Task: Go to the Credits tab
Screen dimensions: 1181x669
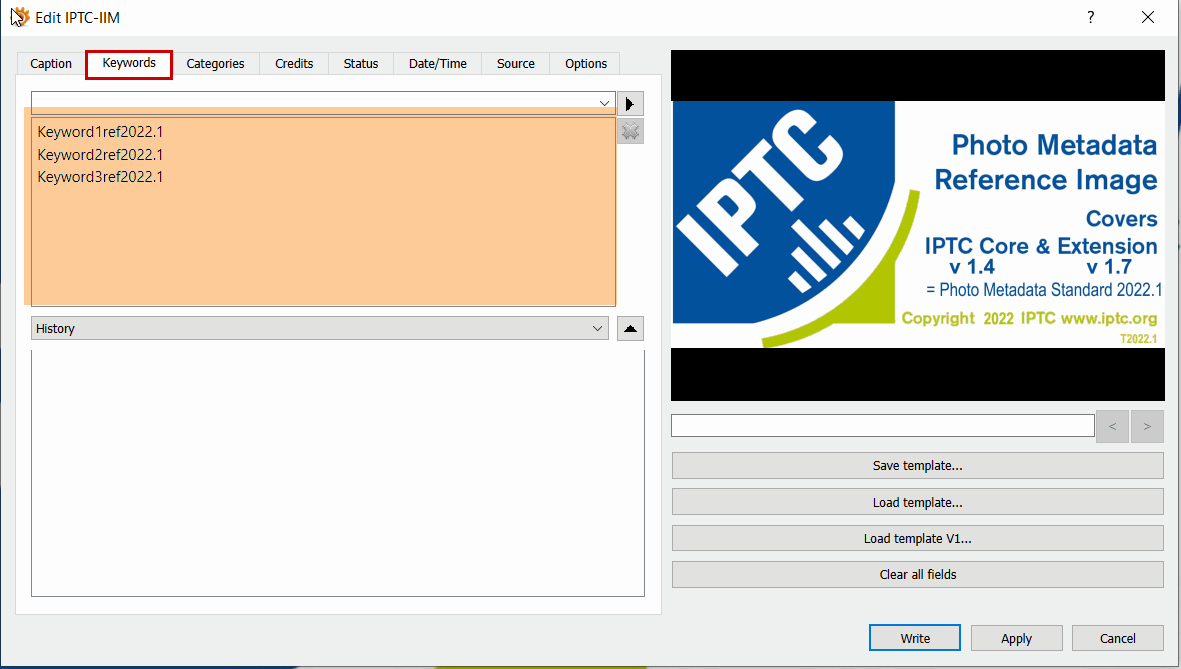Action: click(x=294, y=63)
